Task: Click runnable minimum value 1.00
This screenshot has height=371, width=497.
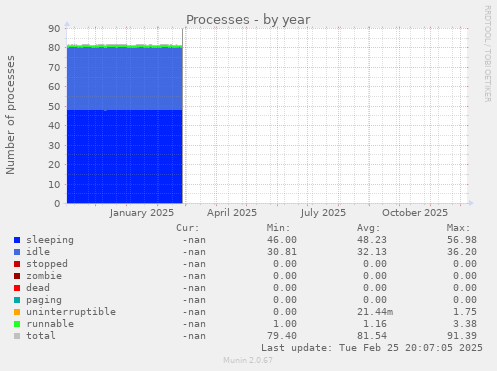Action: pos(285,324)
